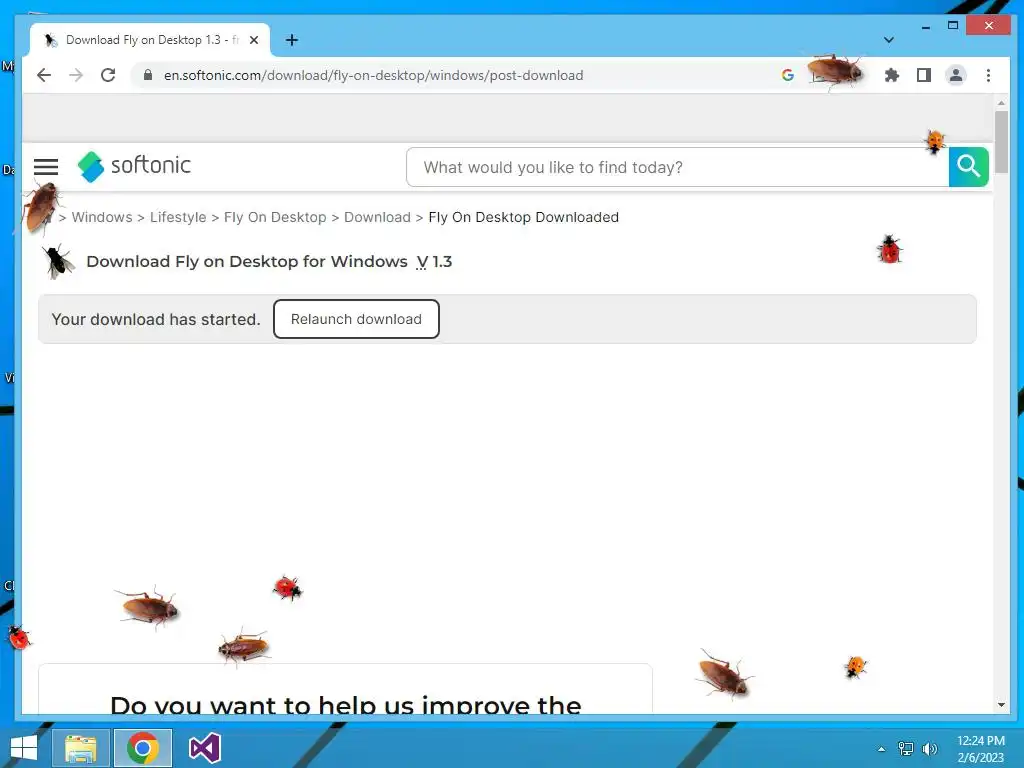Open the Windows breadcrumb link

tap(102, 217)
